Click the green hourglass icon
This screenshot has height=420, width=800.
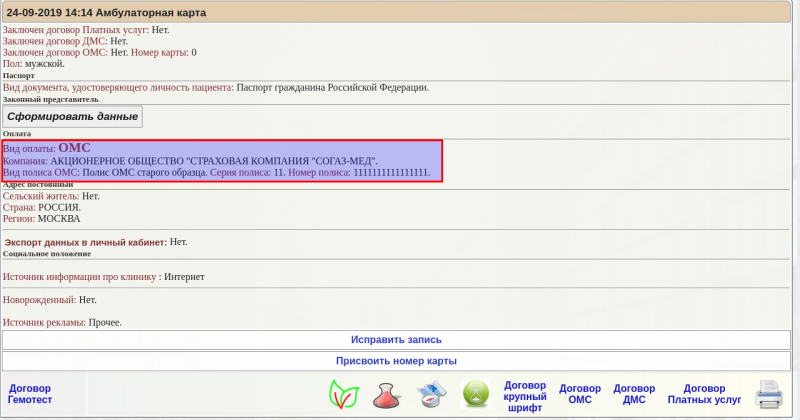click(x=475, y=395)
